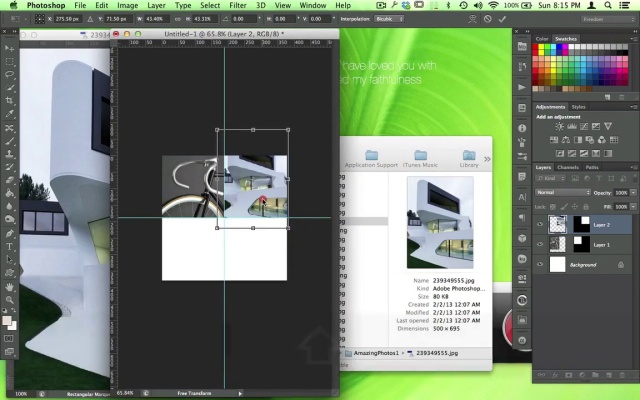This screenshot has height=400, width=640.
Task: Hide the Background layer
Action: click(539, 265)
